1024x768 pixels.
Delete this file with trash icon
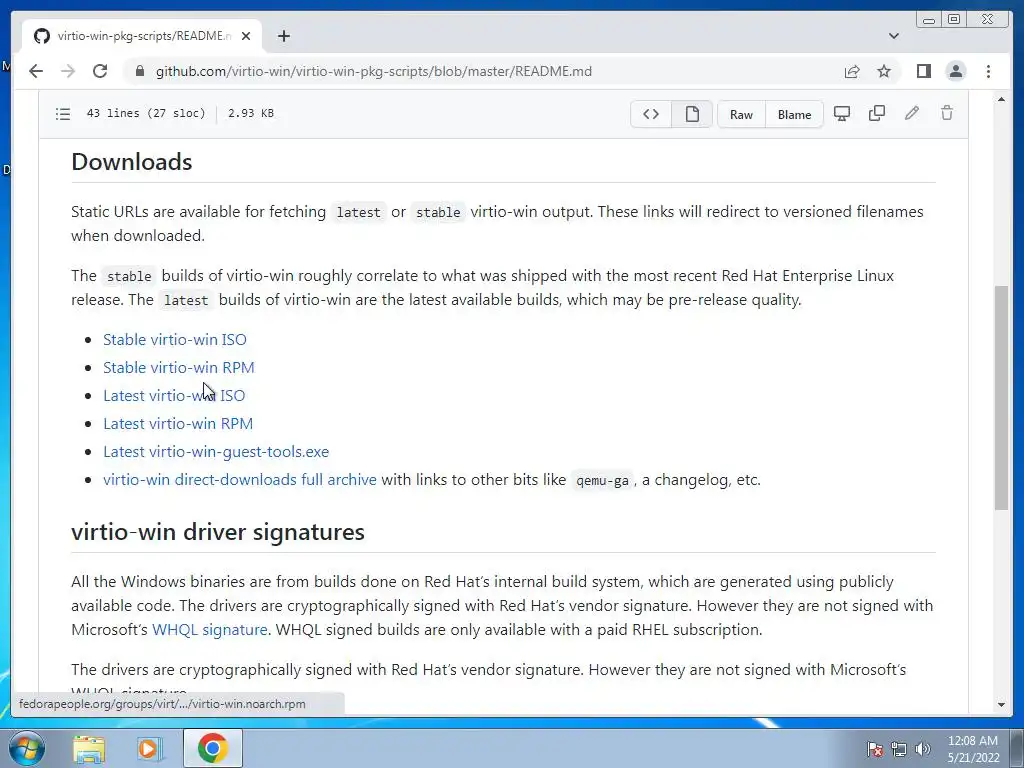[947, 114]
